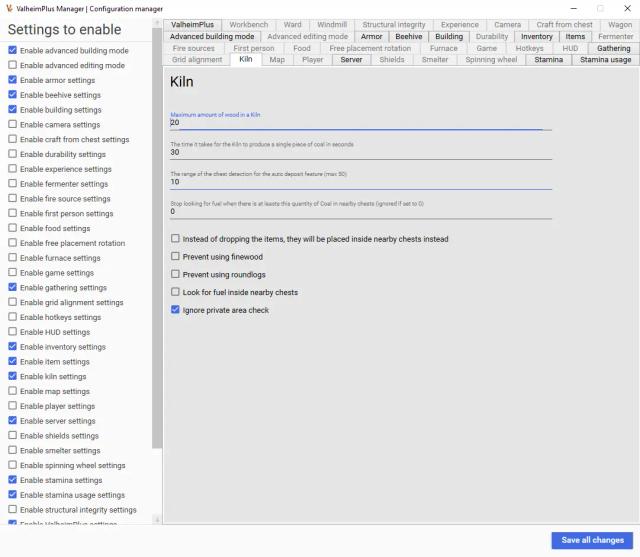Screen dimensions: 640x557
Task: Toggle Enable camera settings checkbox
Action: [13, 124]
